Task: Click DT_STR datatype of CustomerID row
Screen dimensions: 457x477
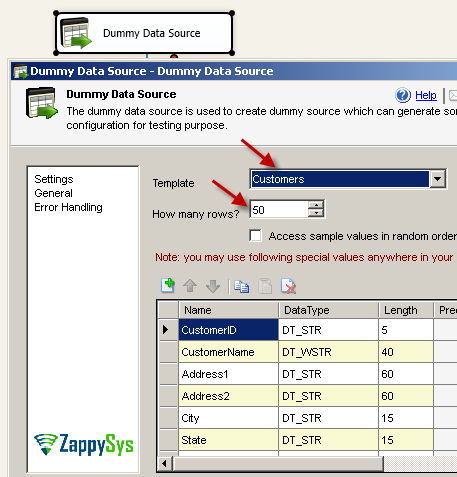Action: (x=328, y=330)
